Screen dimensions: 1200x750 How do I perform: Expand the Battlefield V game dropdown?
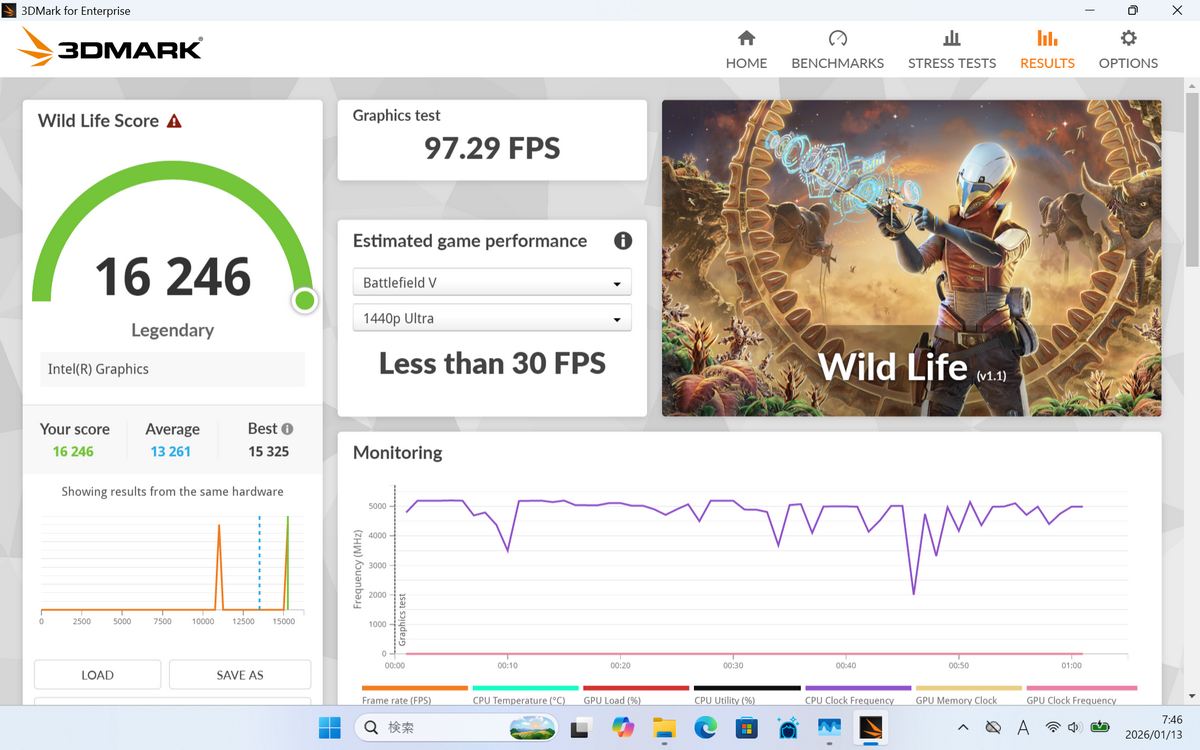coord(492,283)
